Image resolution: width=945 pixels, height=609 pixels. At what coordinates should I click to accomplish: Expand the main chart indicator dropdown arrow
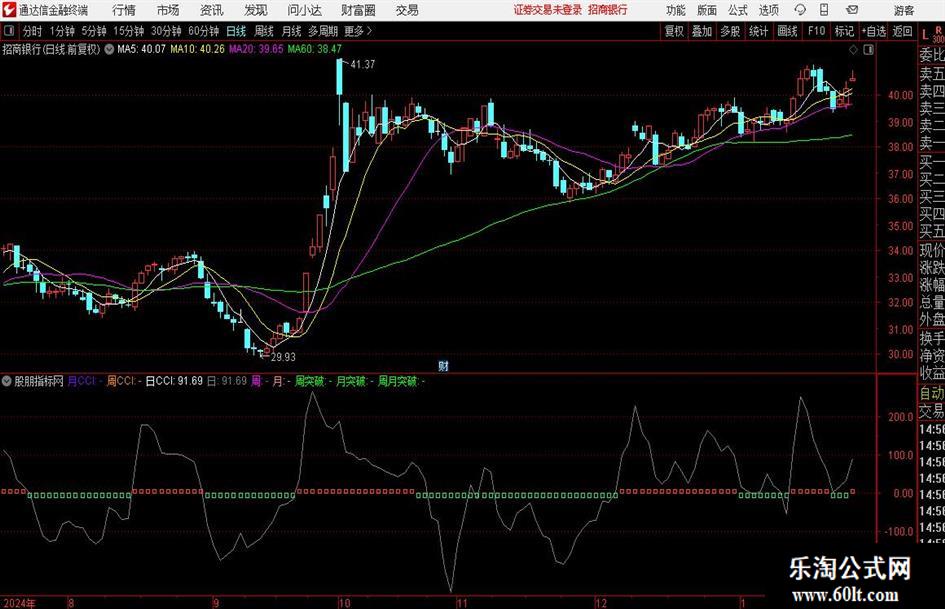pyautogui.click(x=109, y=49)
